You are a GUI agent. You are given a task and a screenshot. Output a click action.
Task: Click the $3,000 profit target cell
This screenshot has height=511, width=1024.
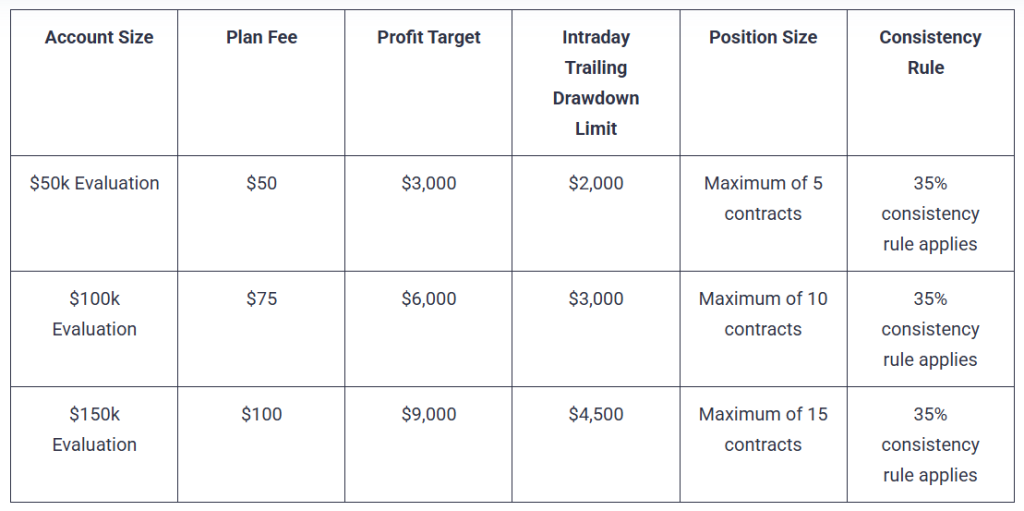click(x=428, y=183)
